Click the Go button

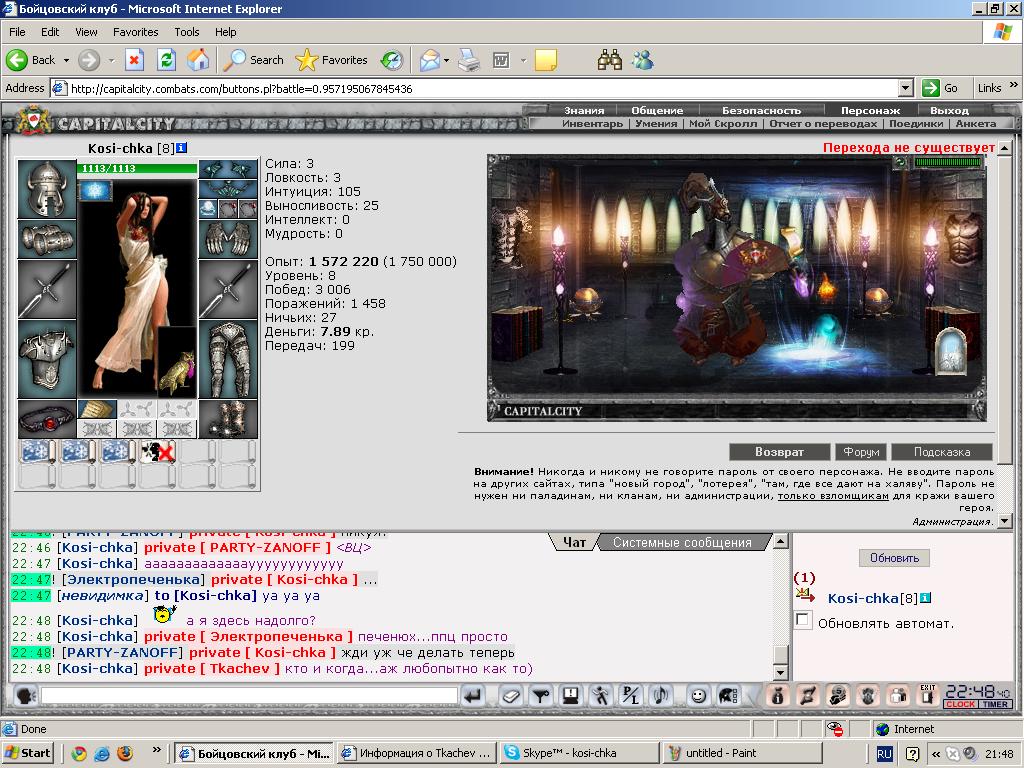point(940,88)
